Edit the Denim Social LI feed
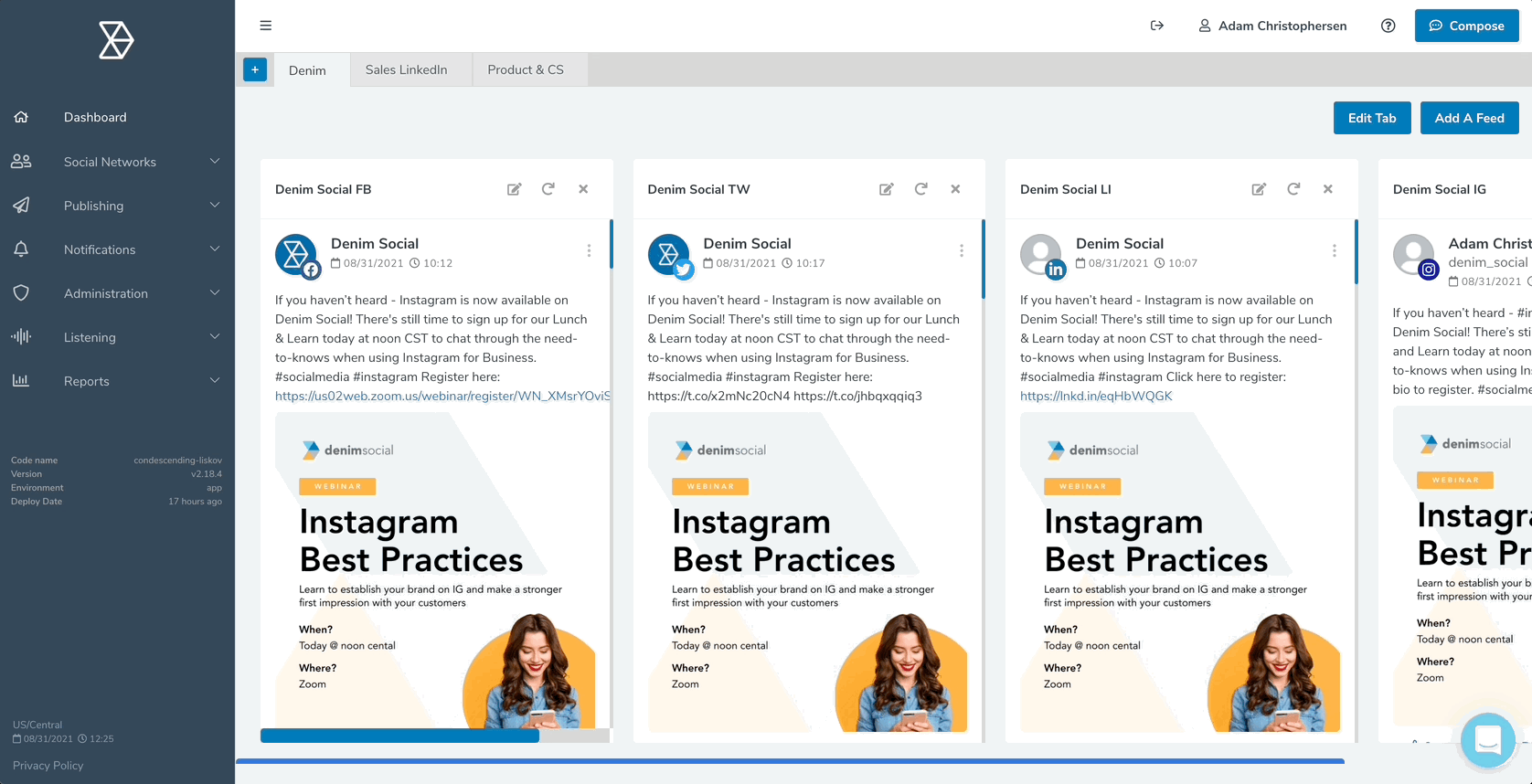Viewport: 1532px width, 784px height. pyautogui.click(x=1260, y=189)
